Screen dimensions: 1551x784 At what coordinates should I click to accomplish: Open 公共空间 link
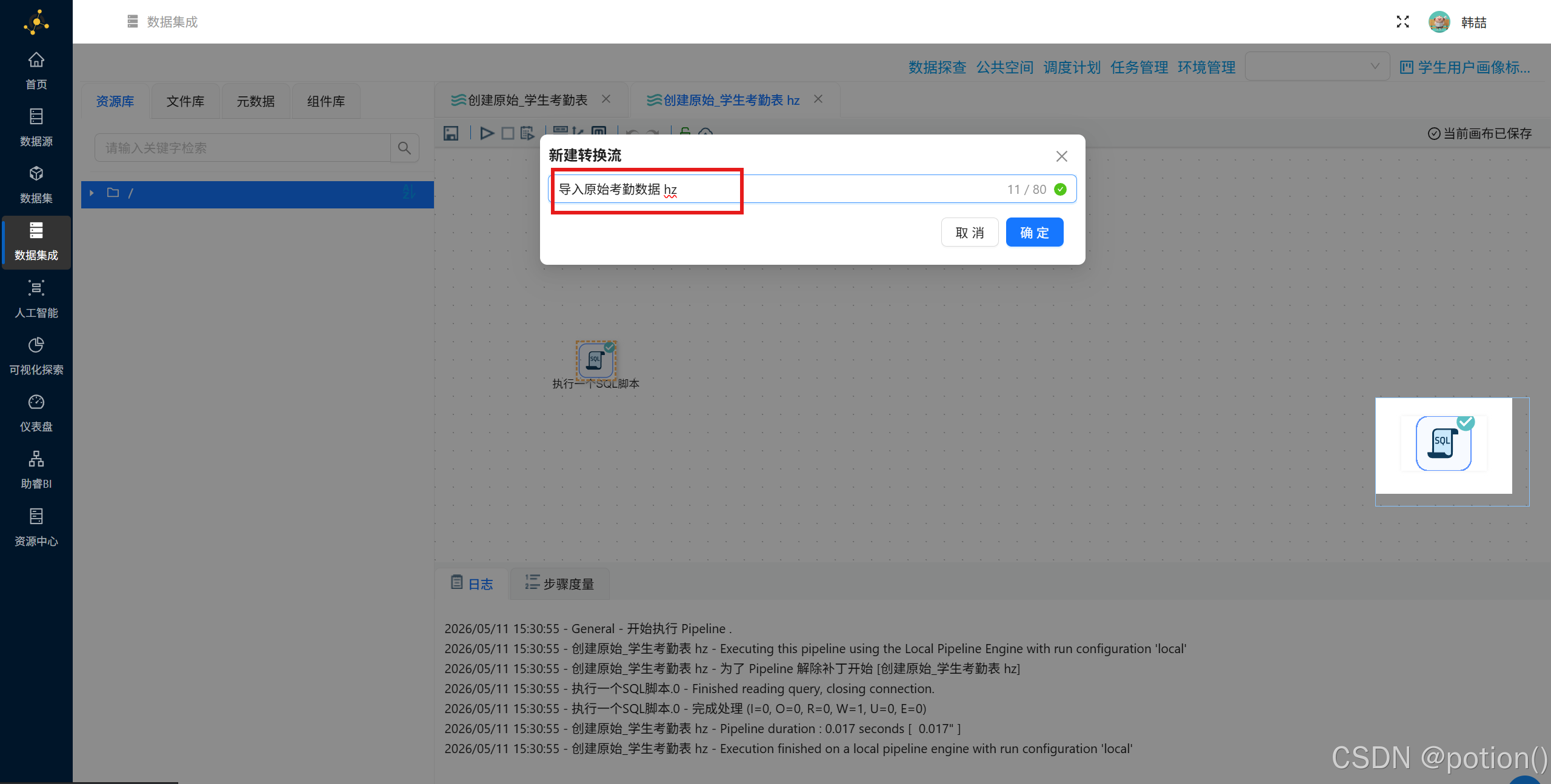point(1004,67)
